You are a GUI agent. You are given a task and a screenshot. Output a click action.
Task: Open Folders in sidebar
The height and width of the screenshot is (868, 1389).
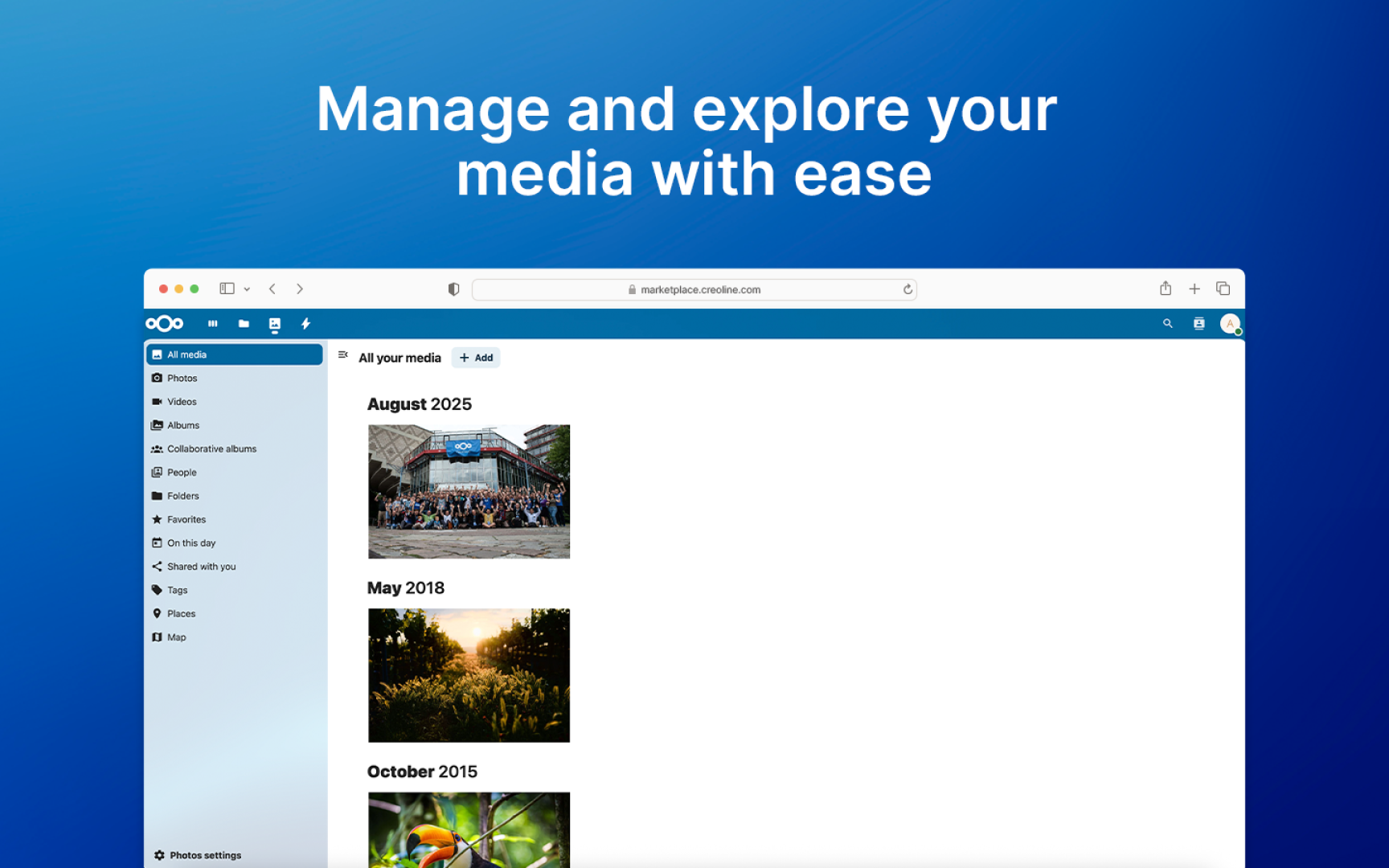pos(235,496)
